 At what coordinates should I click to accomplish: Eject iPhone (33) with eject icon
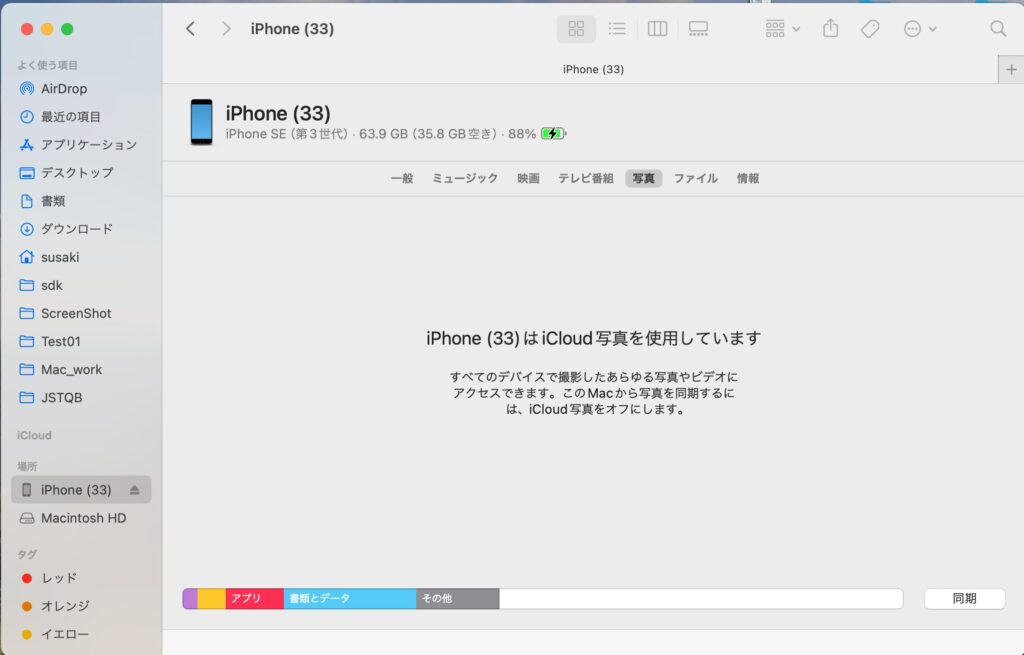[x=134, y=490]
